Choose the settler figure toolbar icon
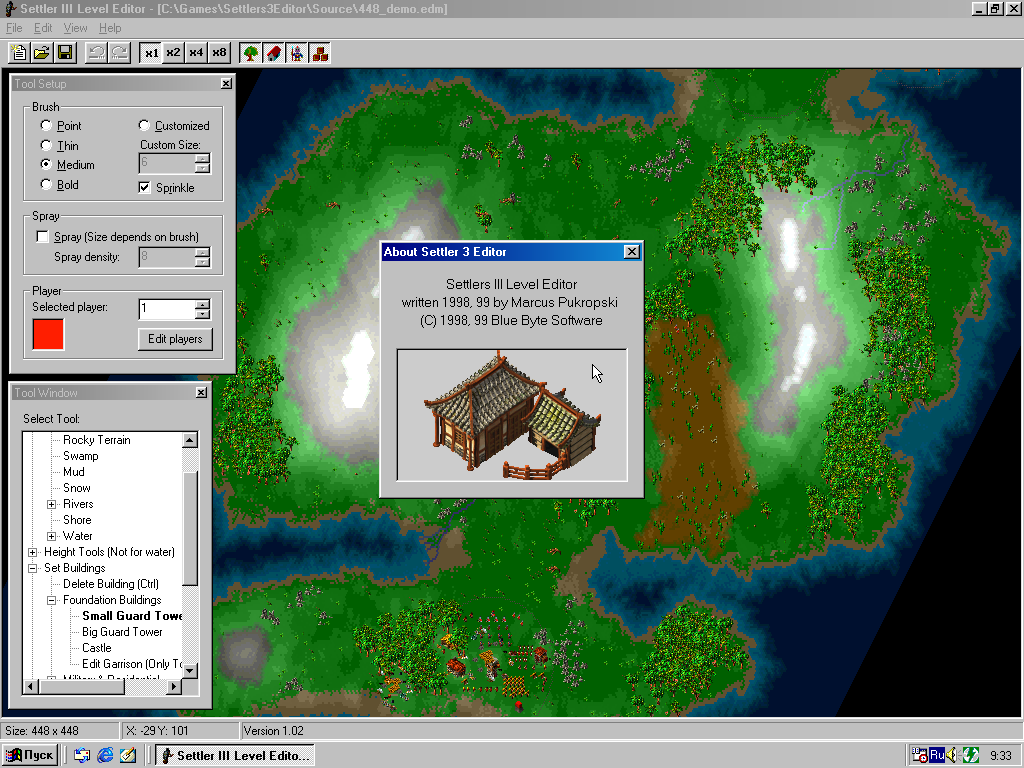The height and width of the screenshot is (768, 1024). tap(296, 52)
